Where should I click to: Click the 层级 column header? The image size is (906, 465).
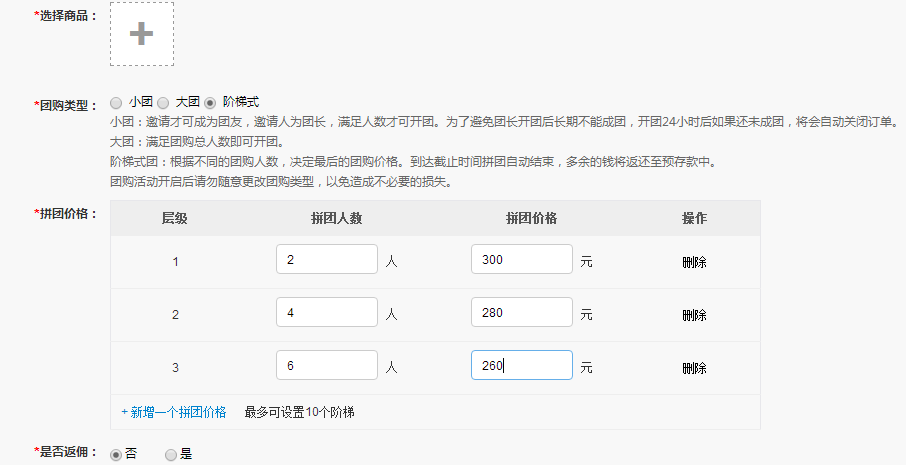[174, 218]
